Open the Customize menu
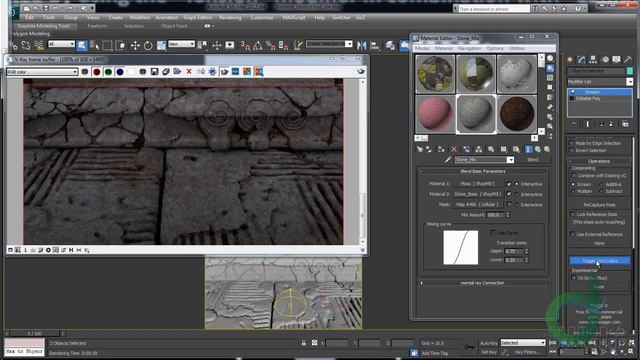Image resolution: width=640 pixels, height=360 pixels. tap(262, 18)
